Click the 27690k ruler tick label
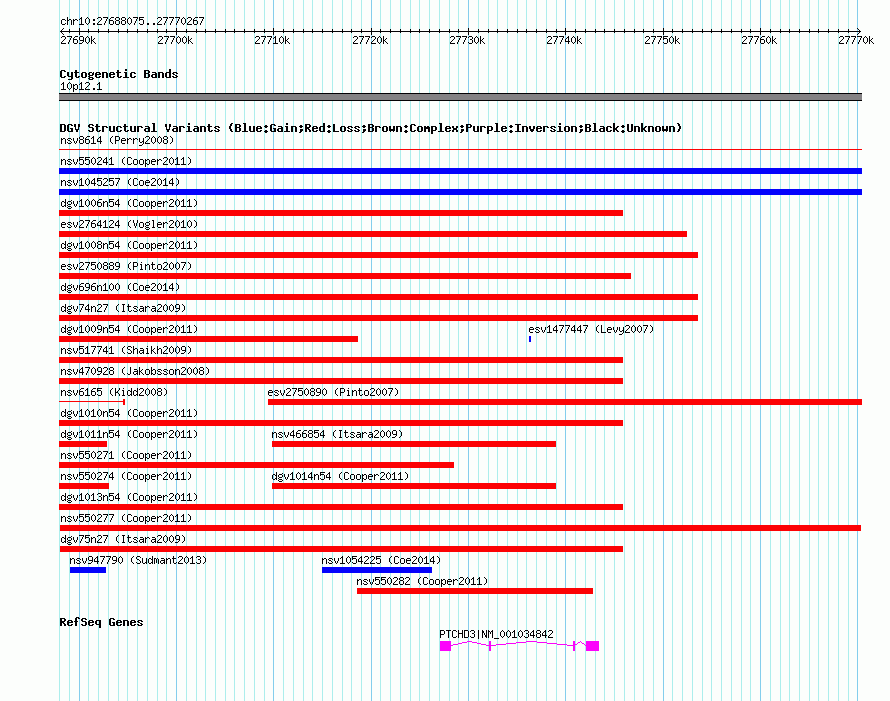 point(78,40)
